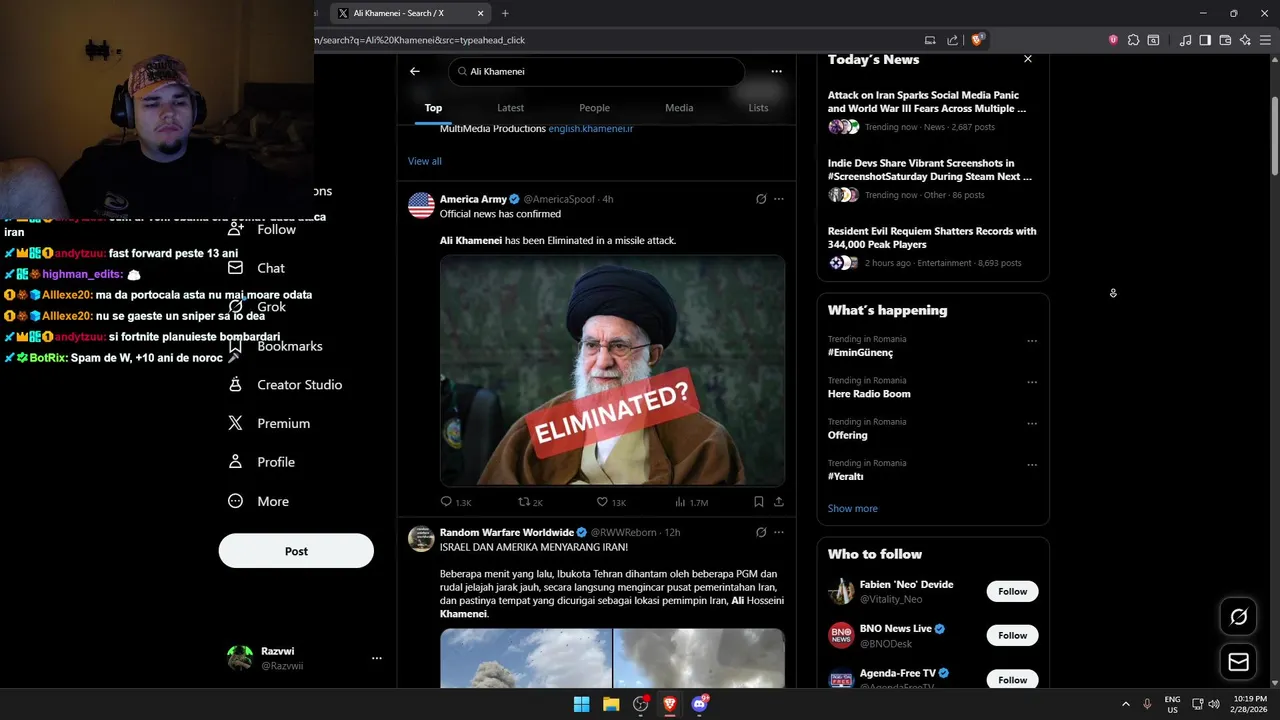The image size is (1280, 720).
Task: Open the Here Radio Boom trend
Action: (869, 394)
